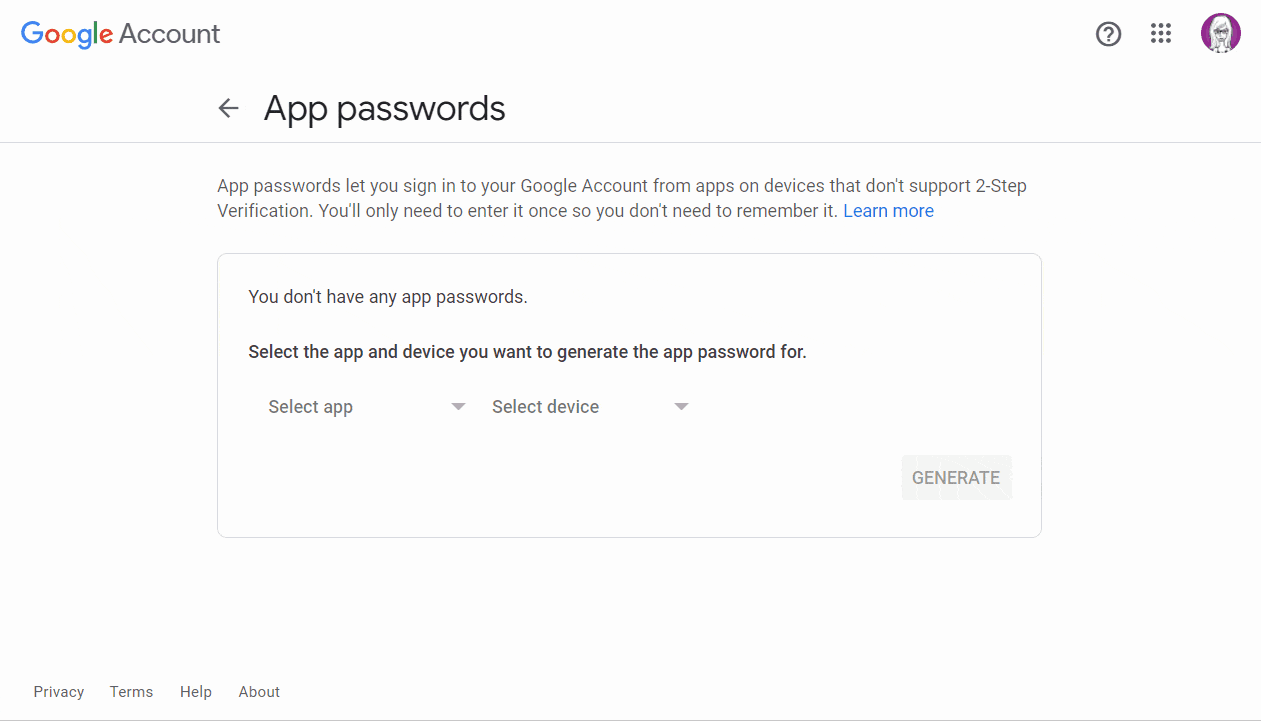Click the "You don't have any app passwords" text
The width and height of the screenshot is (1261, 721).
(x=387, y=297)
